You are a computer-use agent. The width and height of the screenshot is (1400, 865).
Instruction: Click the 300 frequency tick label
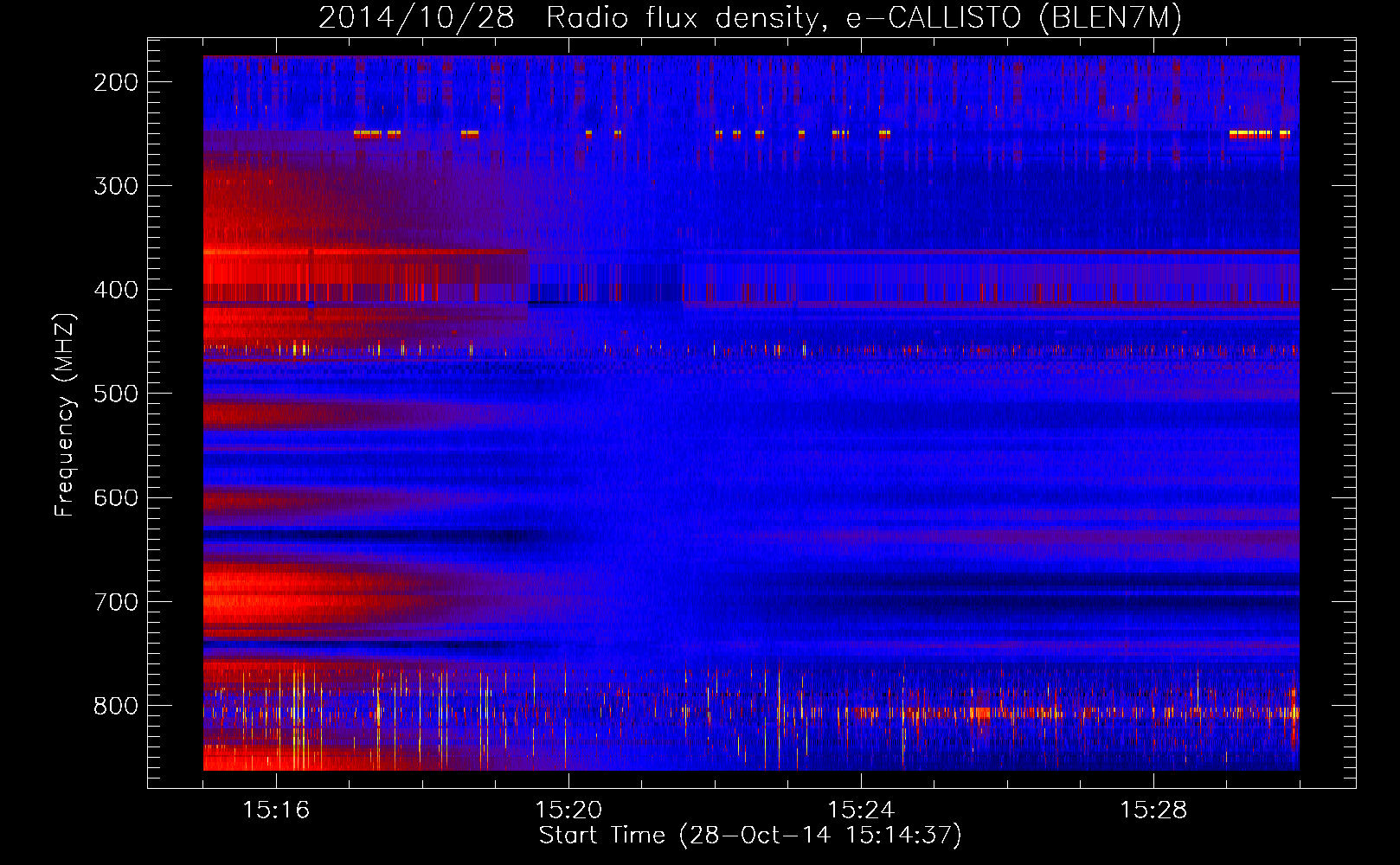pyautogui.click(x=116, y=186)
